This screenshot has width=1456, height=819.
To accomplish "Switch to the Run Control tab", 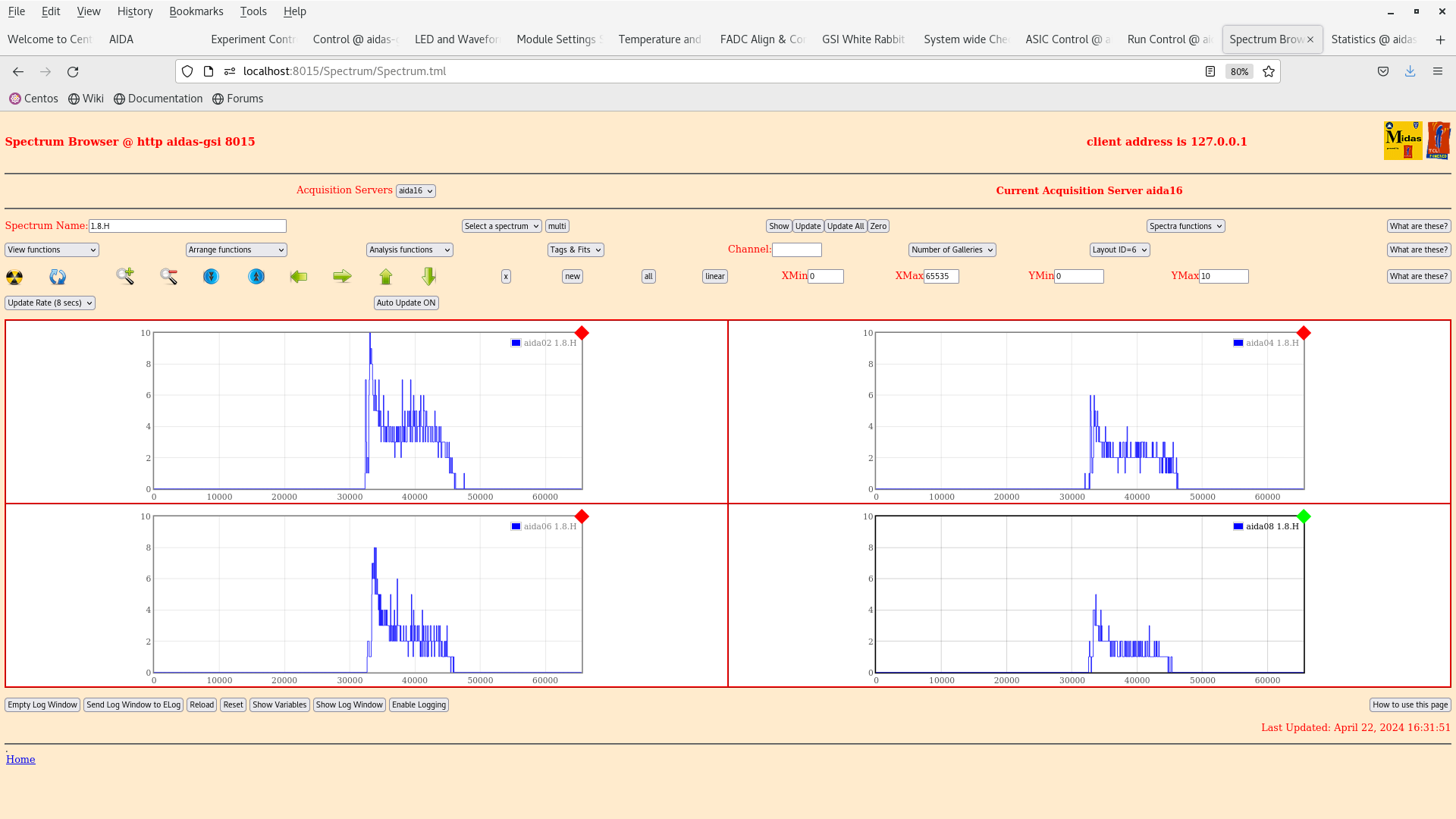I will pyautogui.click(x=1169, y=39).
